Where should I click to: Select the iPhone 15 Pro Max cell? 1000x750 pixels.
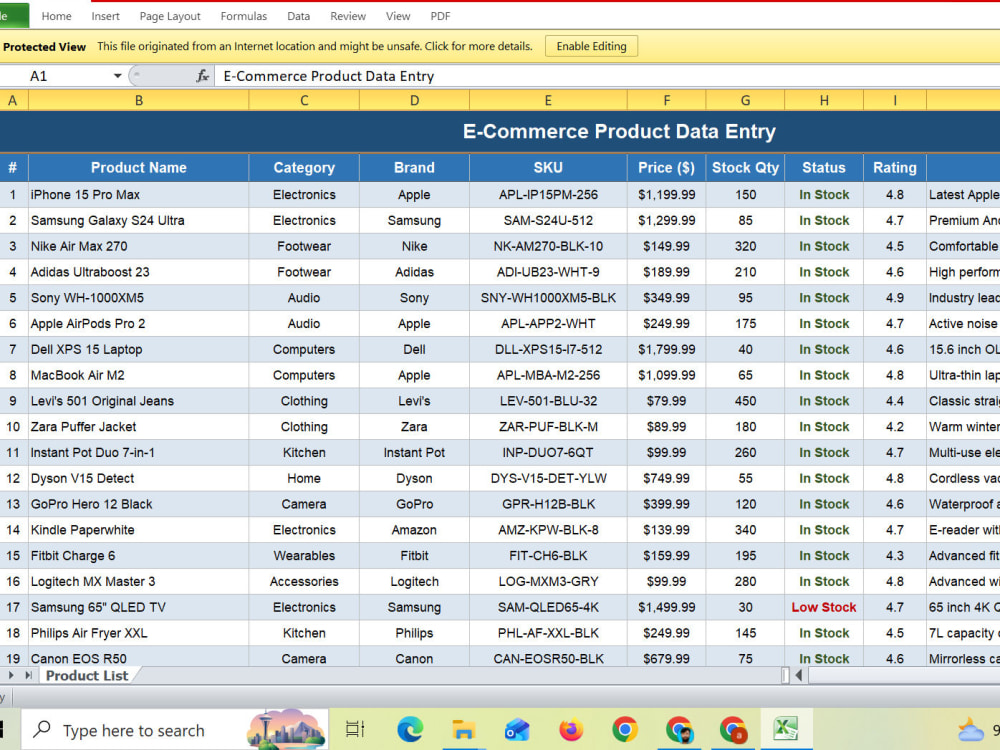pos(138,195)
